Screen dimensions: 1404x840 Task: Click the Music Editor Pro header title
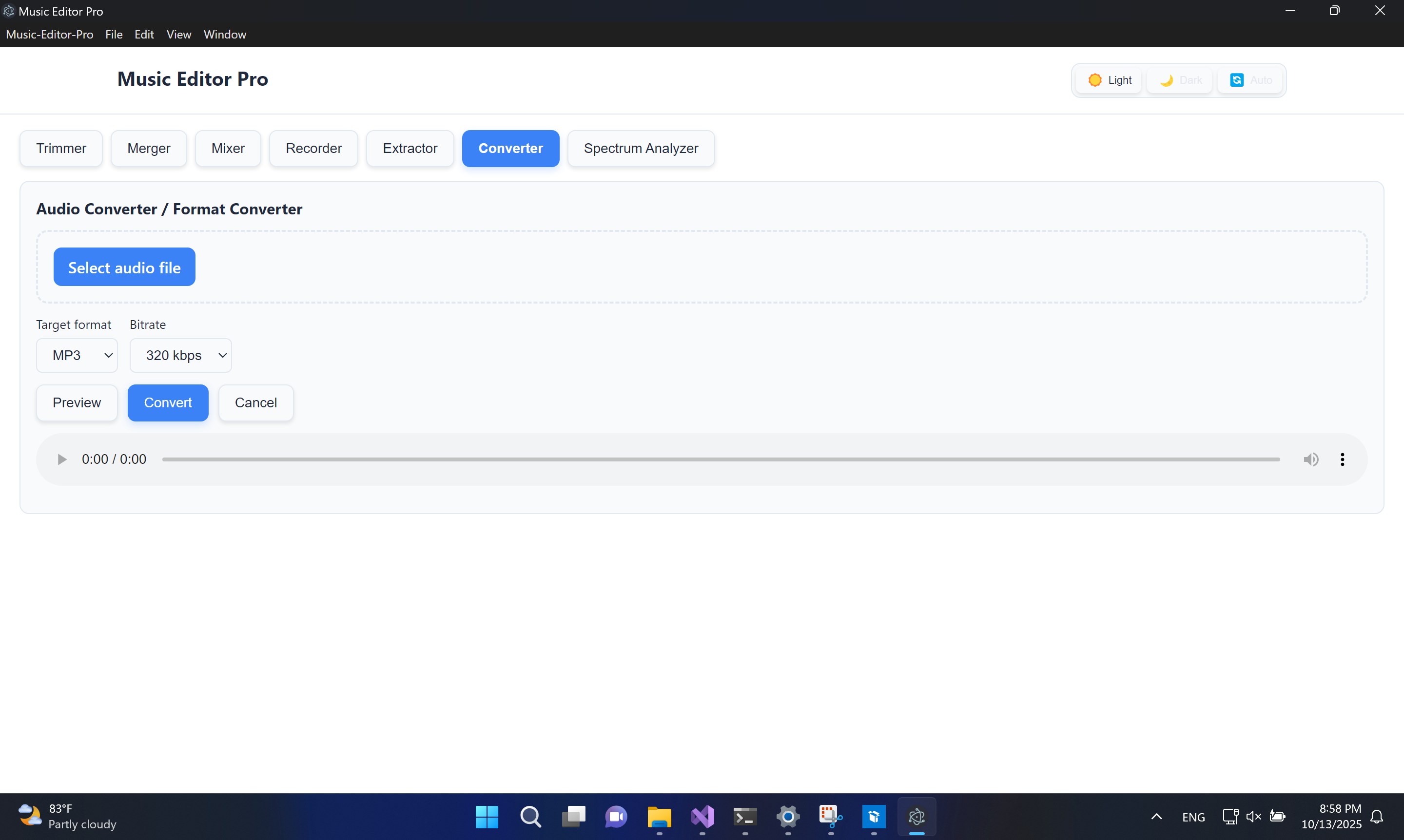tap(193, 78)
